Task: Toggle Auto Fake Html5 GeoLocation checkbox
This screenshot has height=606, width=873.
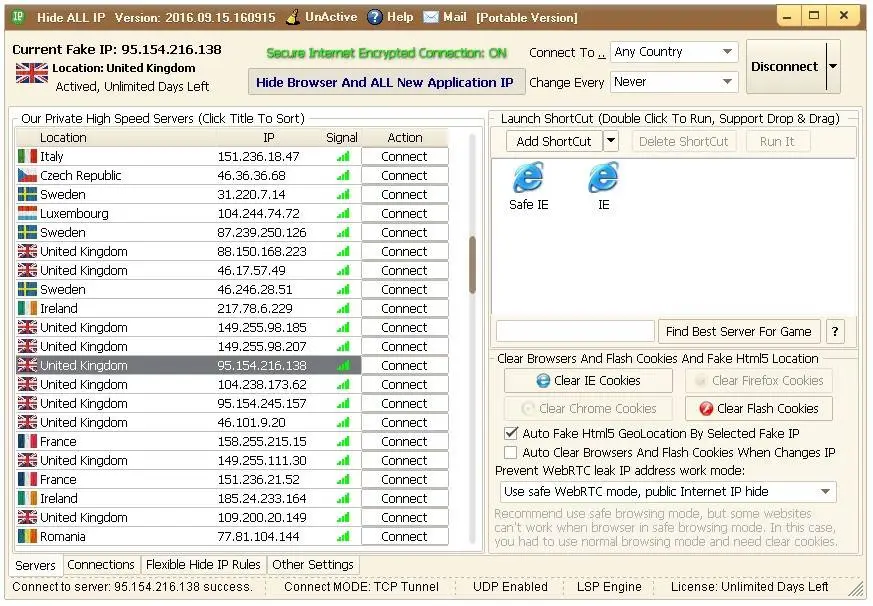Action: (511, 433)
